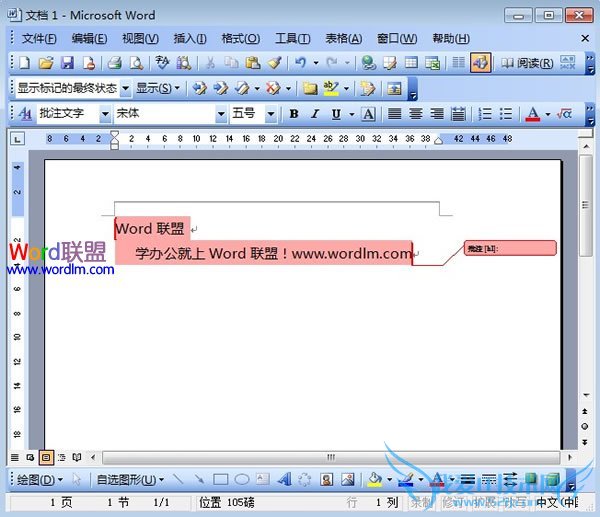Open the 显示标记的最终状态 dropdown

pyautogui.click(x=126, y=89)
